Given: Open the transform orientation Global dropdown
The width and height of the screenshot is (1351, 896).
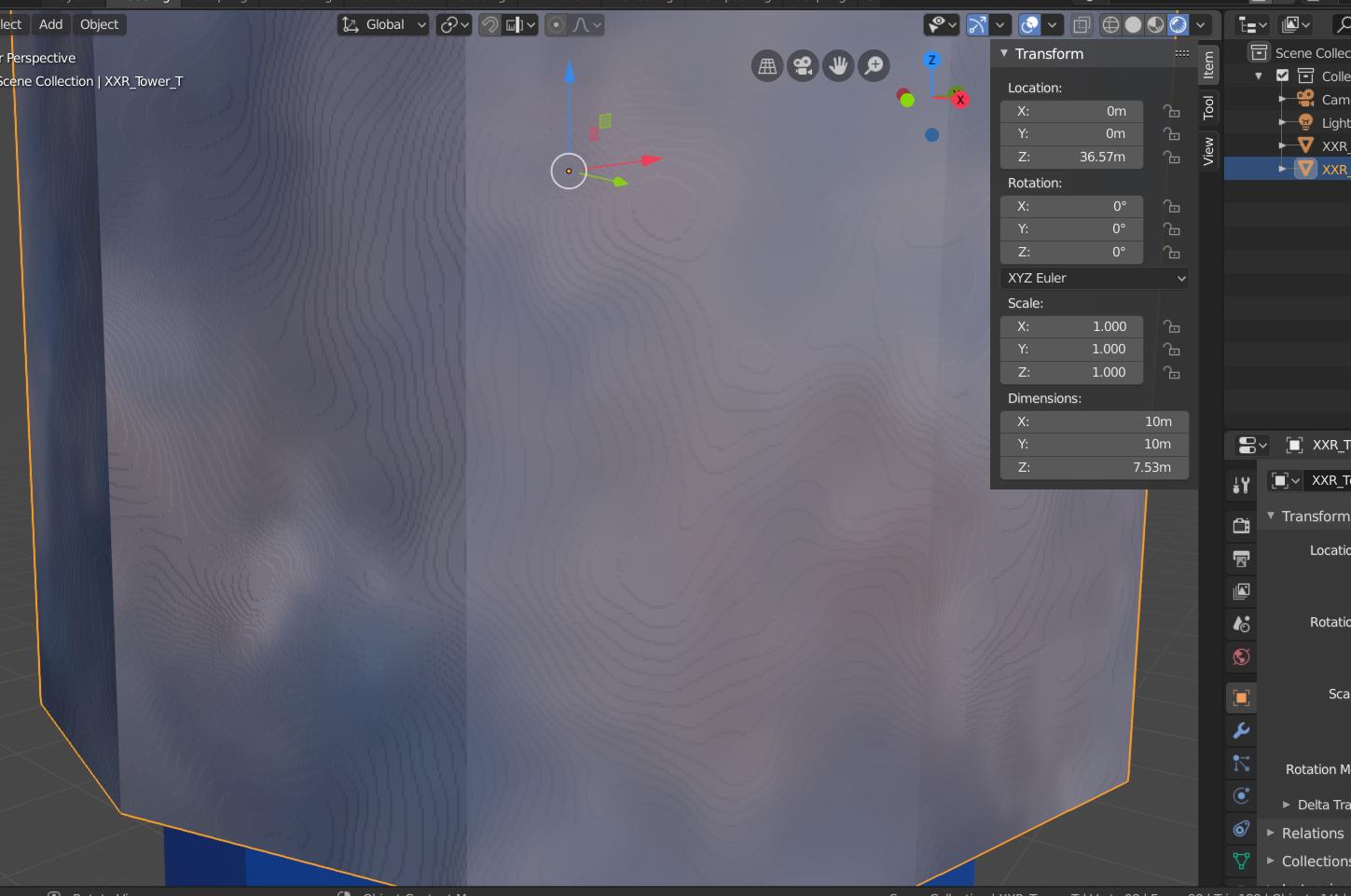Looking at the screenshot, I should pyautogui.click(x=382, y=25).
